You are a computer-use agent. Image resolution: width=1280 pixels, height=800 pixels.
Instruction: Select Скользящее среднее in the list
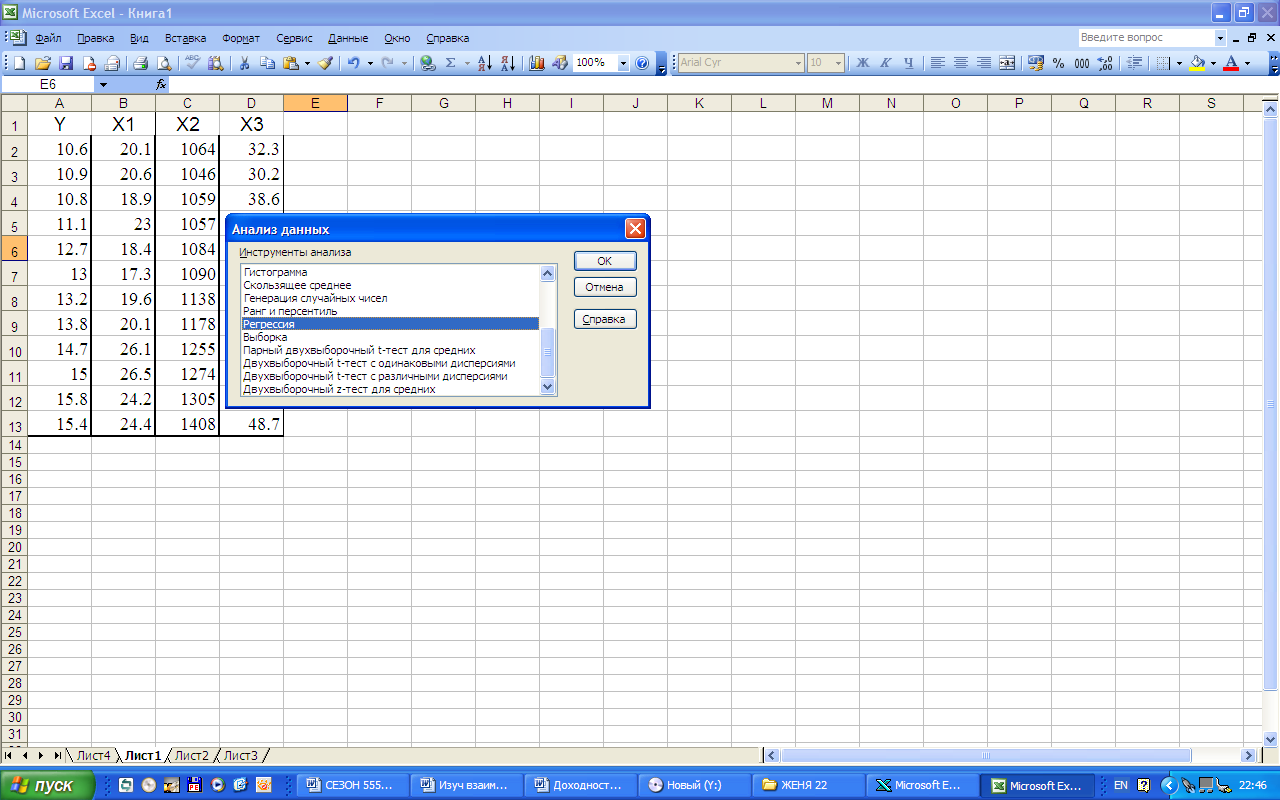click(x=390, y=285)
